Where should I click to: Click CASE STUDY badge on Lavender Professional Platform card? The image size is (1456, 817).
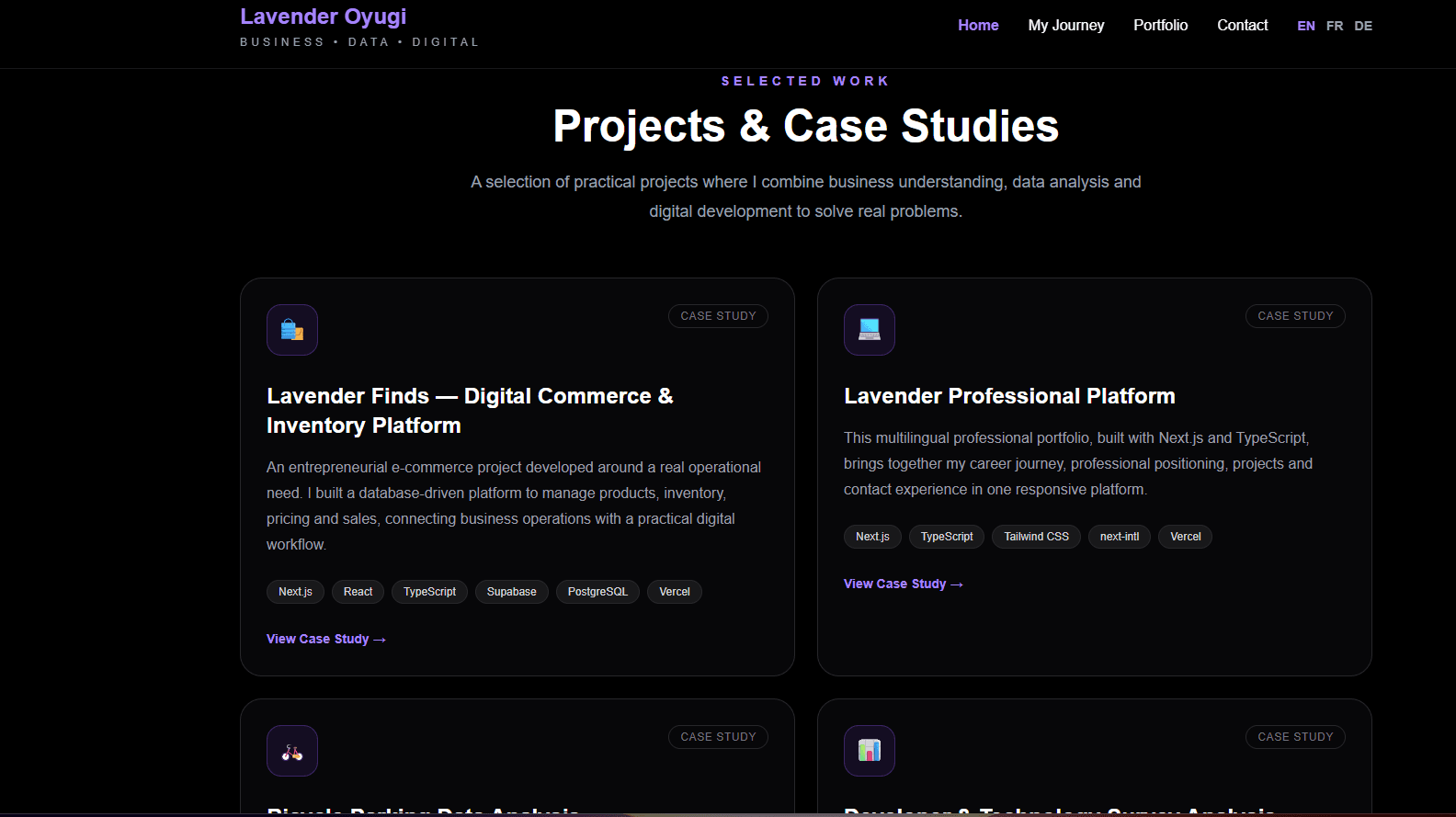(x=1295, y=316)
